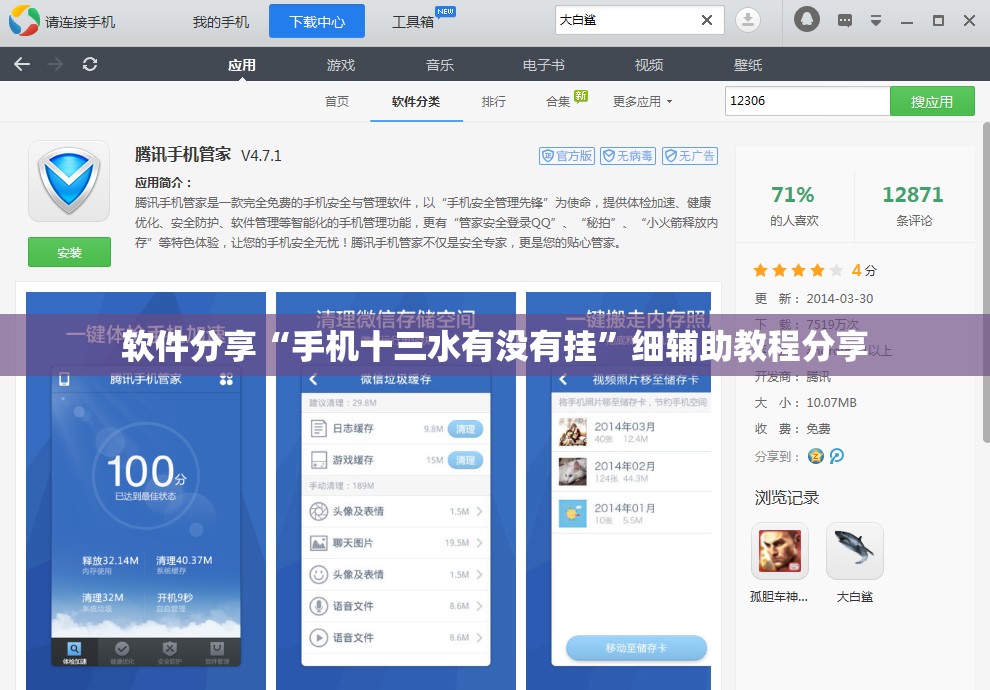990x690 pixels.
Task: Select 电子书 category
Action: pos(544,65)
